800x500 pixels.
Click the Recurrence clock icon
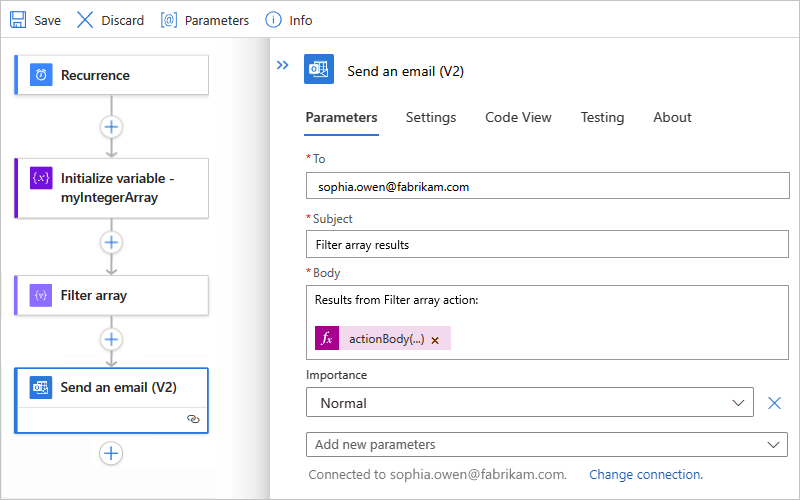point(41,75)
